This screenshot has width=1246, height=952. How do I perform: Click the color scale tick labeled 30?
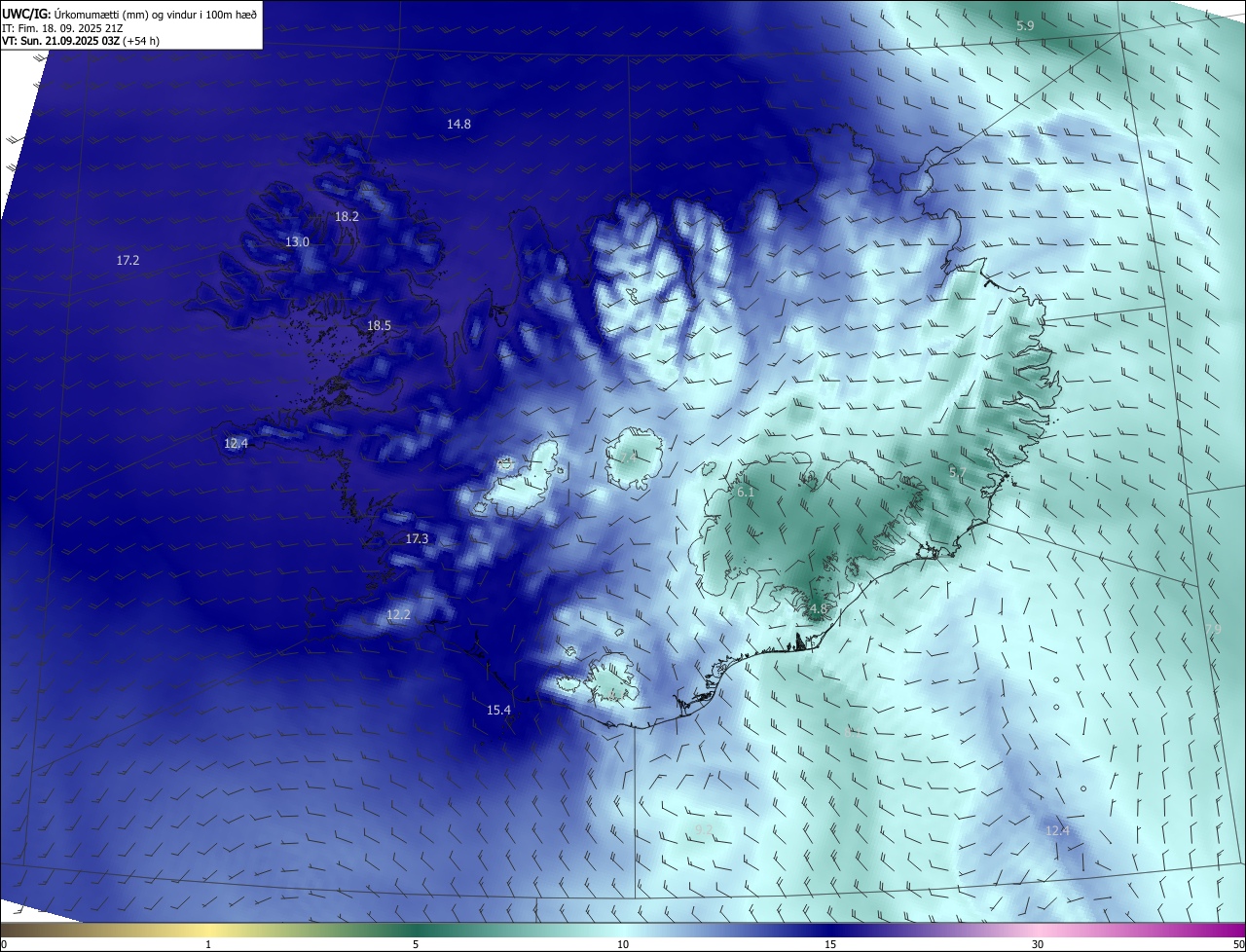[1038, 945]
